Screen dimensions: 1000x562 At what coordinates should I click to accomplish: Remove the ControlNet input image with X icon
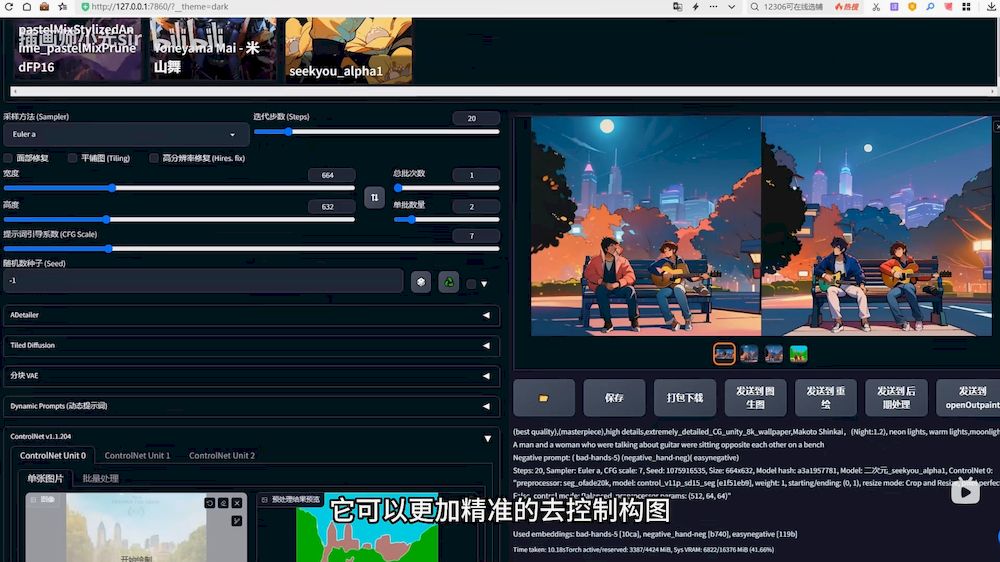[x=237, y=503]
